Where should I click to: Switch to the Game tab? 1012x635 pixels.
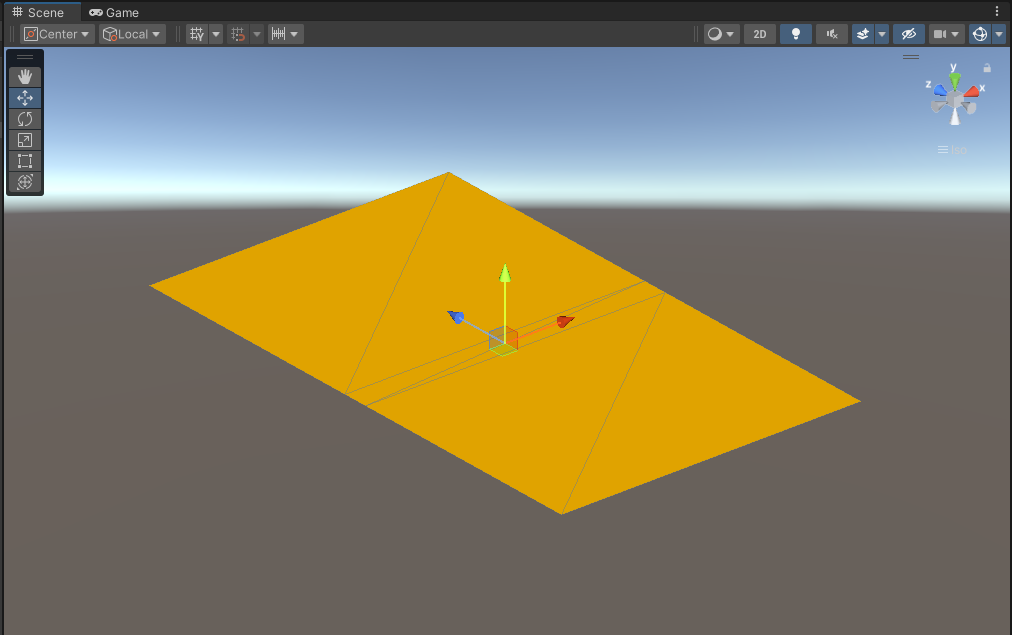(113, 12)
